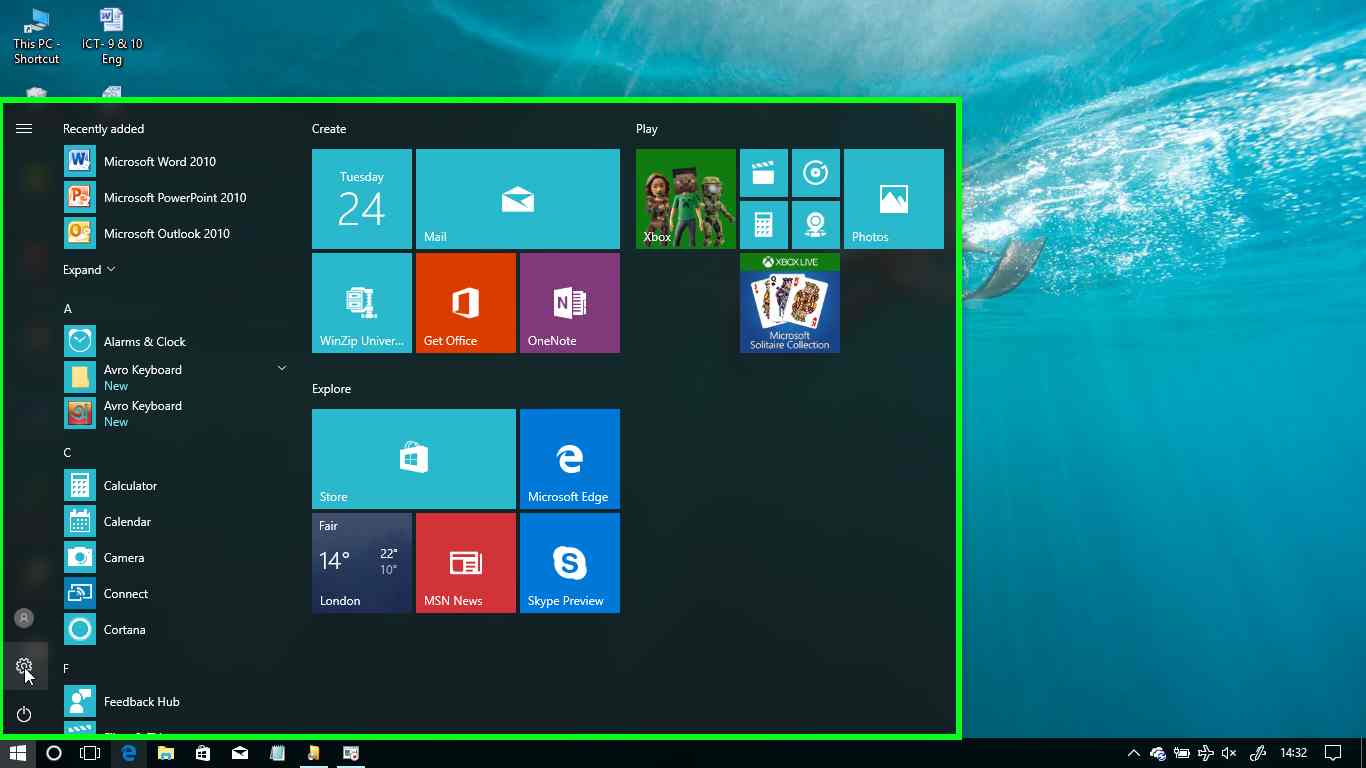Expand the Avro Keyboard folder chevron
The image size is (1366, 768).
[282, 369]
